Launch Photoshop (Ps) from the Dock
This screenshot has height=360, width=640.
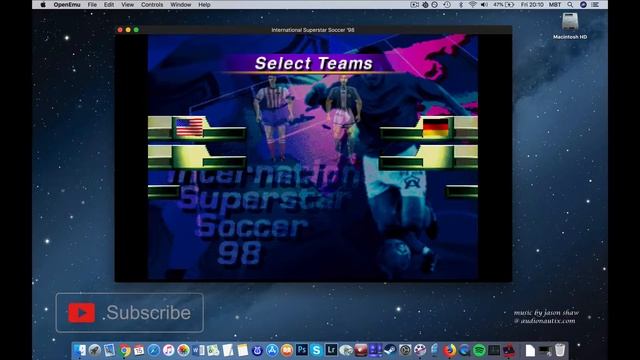[x=302, y=350]
